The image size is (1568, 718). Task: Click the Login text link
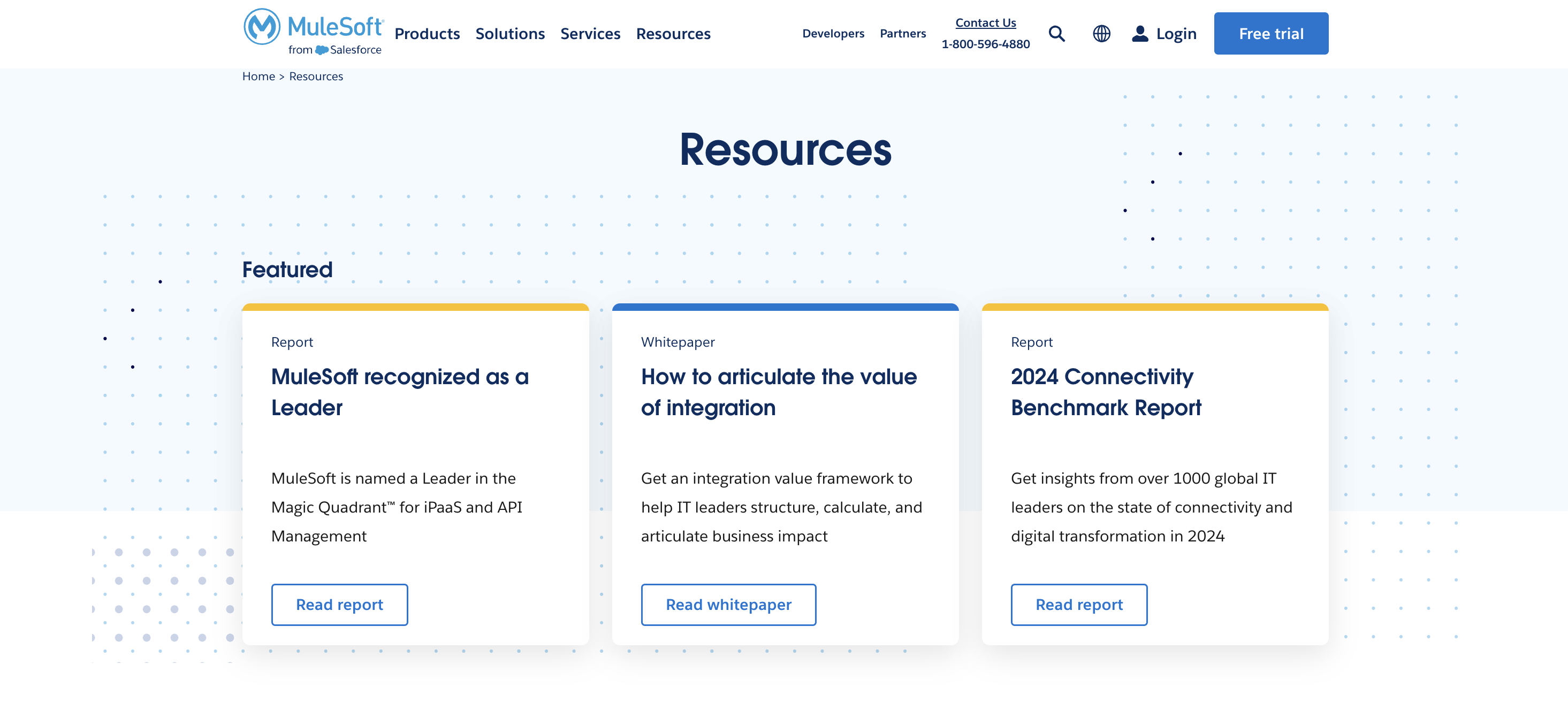pos(1176,34)
